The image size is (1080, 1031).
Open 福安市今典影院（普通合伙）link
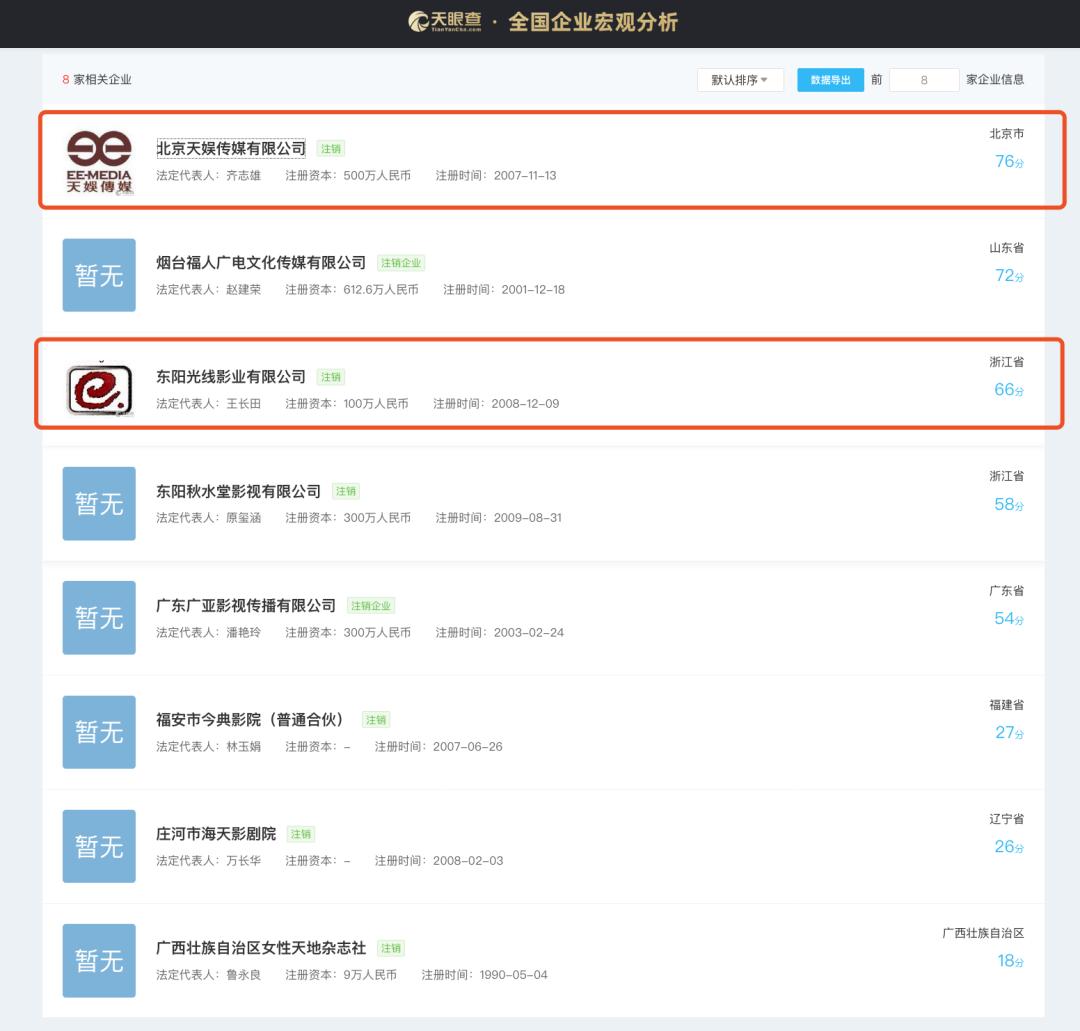point(249,720)
